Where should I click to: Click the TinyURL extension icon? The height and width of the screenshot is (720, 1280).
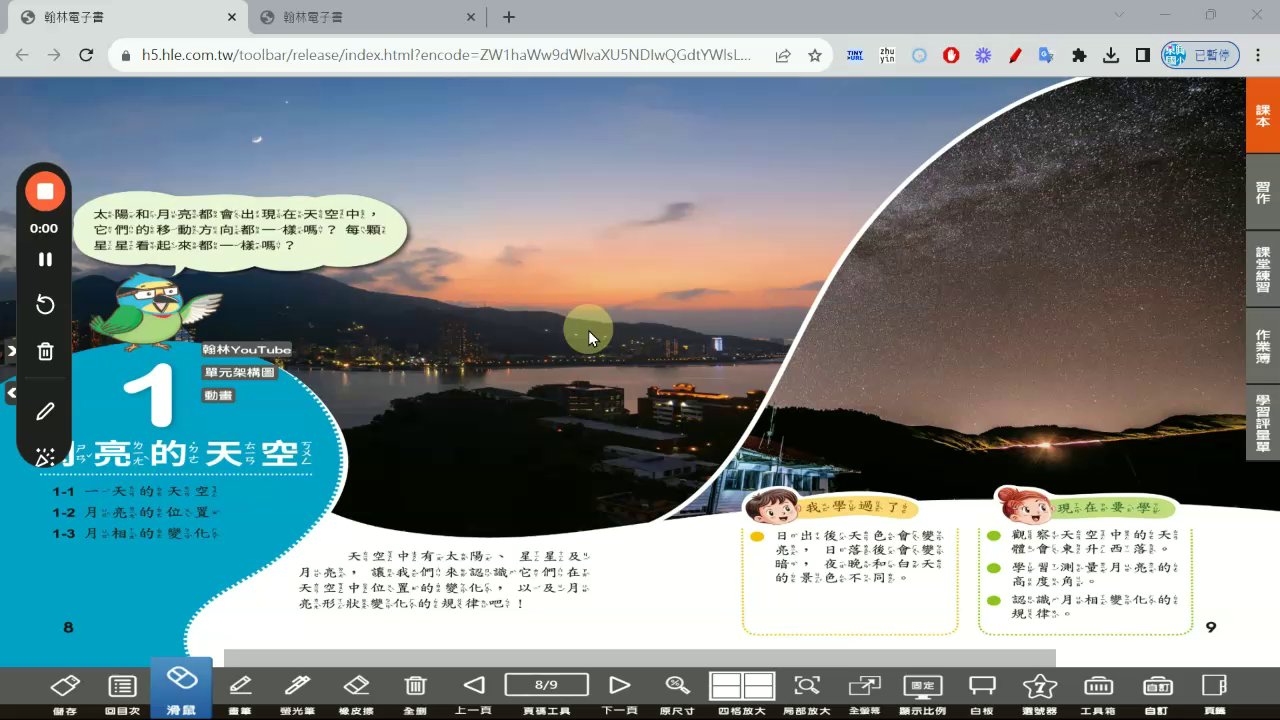[x=855, y=56]
